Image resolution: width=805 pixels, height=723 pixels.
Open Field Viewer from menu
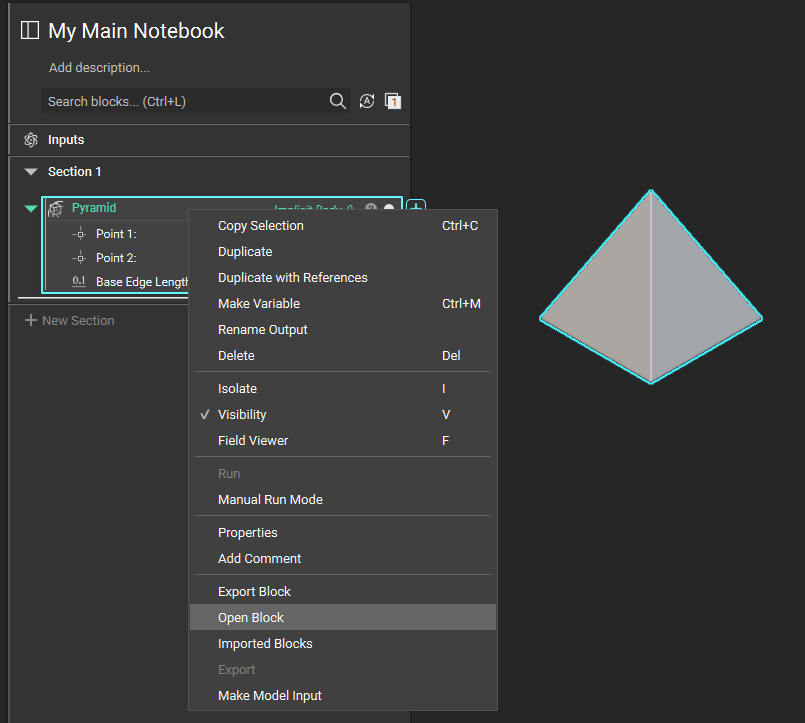coord(342,440)
